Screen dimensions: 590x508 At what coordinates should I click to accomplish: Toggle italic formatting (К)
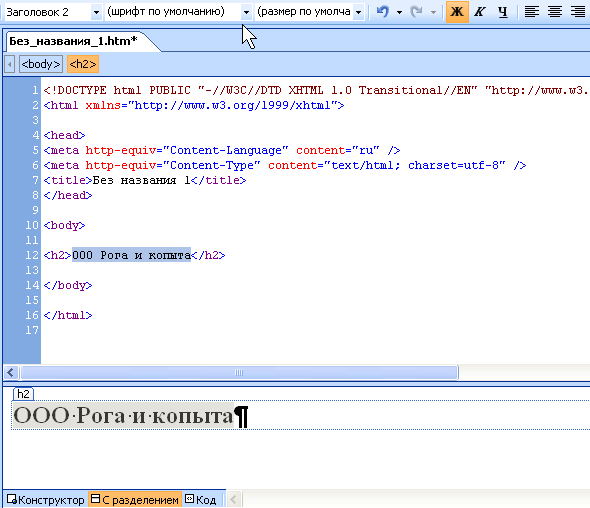[x=480, y=12]
